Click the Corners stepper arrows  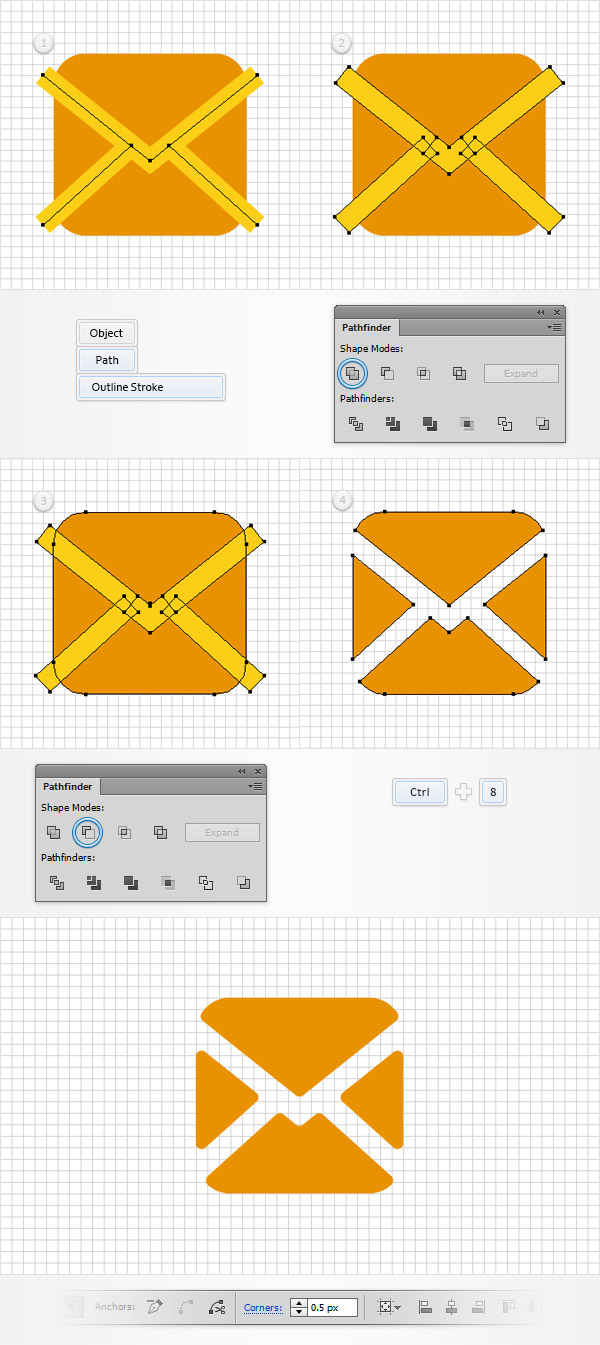[298, 1307]
